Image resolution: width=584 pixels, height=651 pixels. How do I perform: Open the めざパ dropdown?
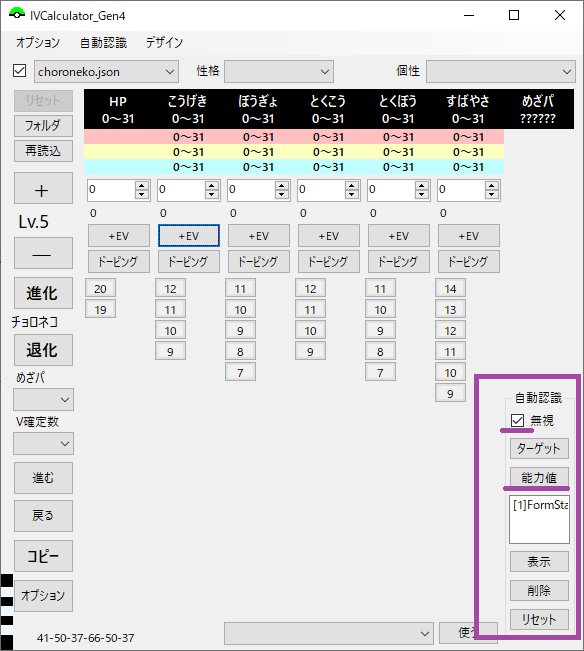click(x=44, y=399)
